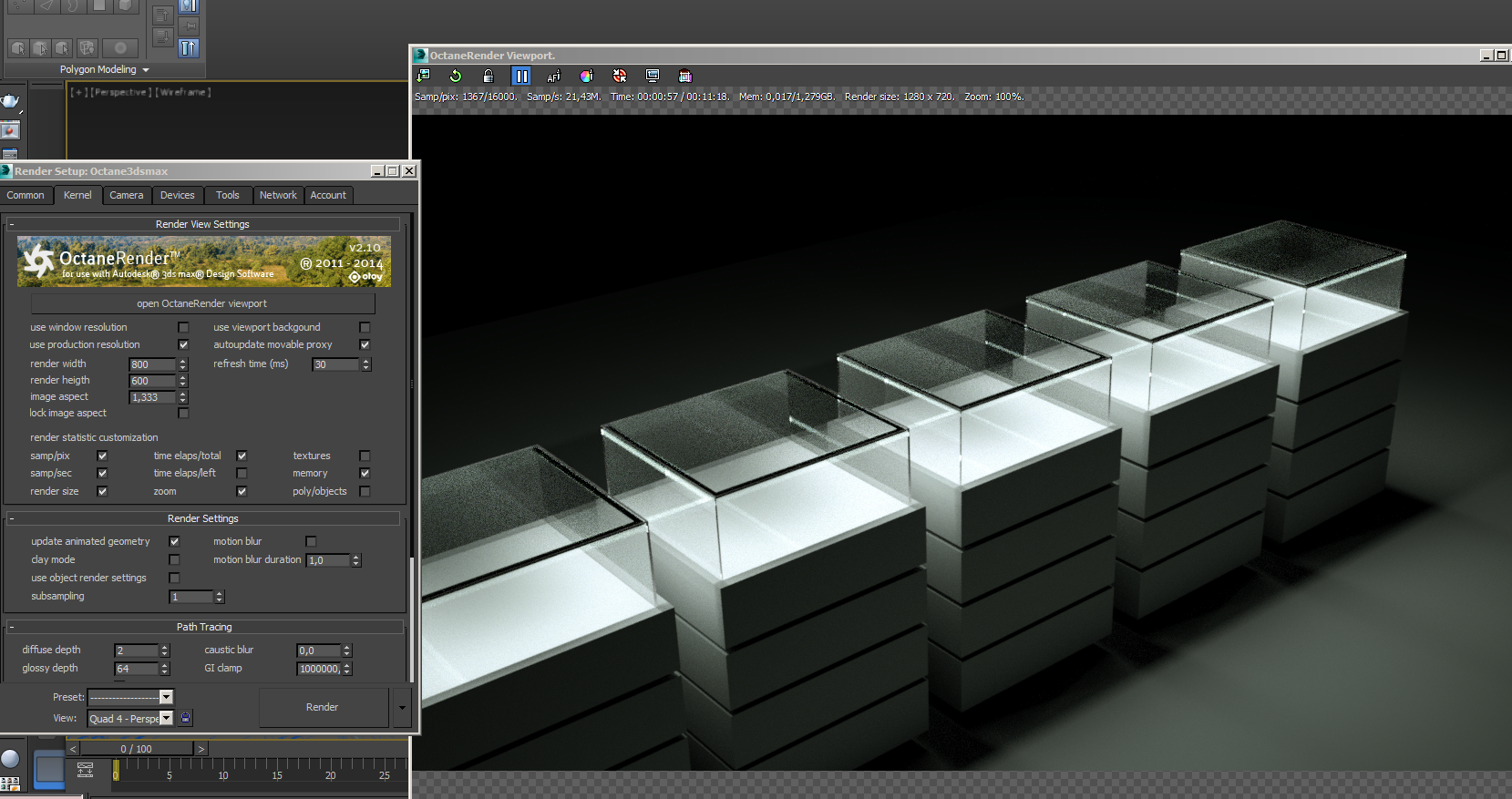Click the restart render icon

click(456, 77)
